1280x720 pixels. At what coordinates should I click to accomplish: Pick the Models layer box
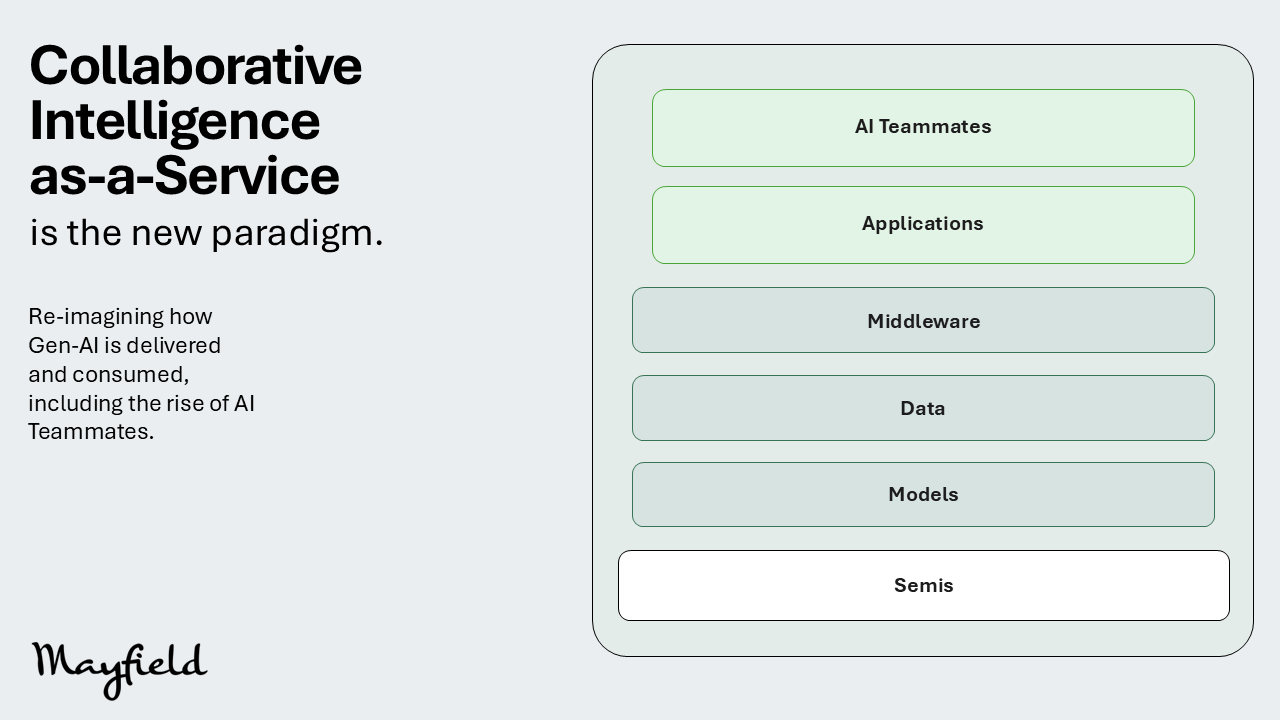click(923, 494)
